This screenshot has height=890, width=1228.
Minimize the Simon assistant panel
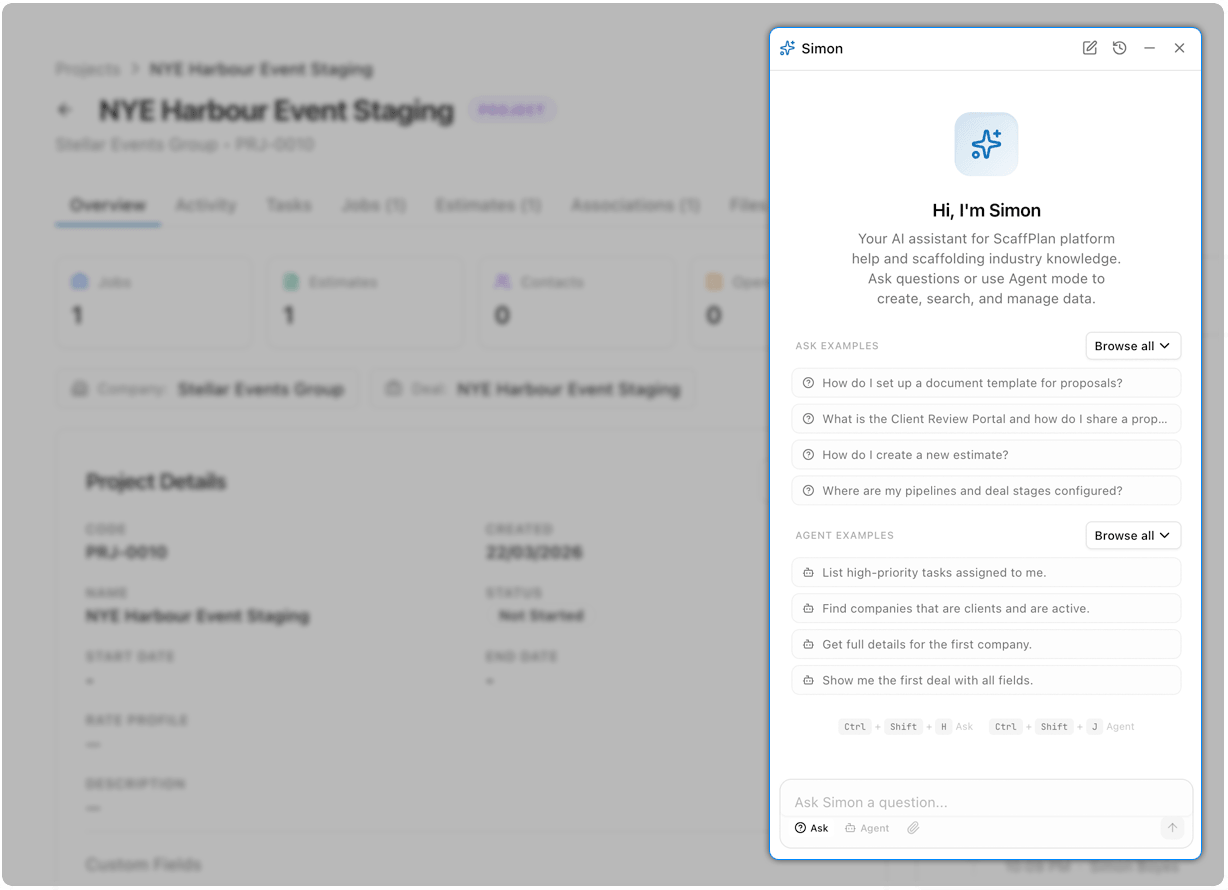[1149, 47]
